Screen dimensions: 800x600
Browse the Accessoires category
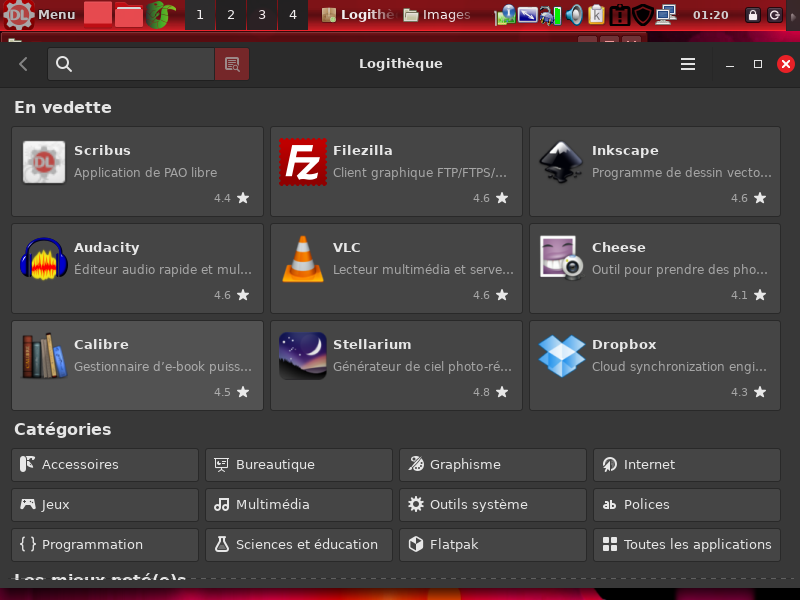105,465
